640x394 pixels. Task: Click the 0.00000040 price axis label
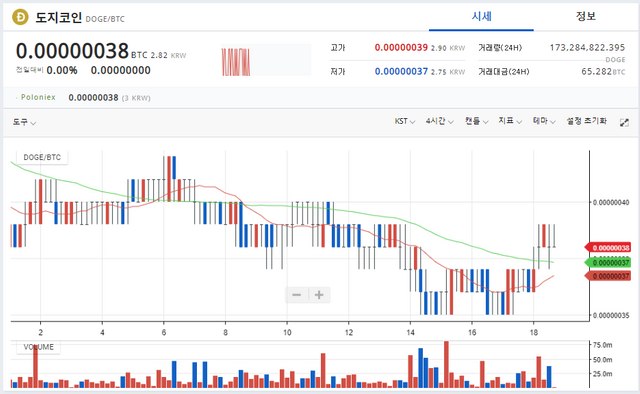(x=611, y=203)
